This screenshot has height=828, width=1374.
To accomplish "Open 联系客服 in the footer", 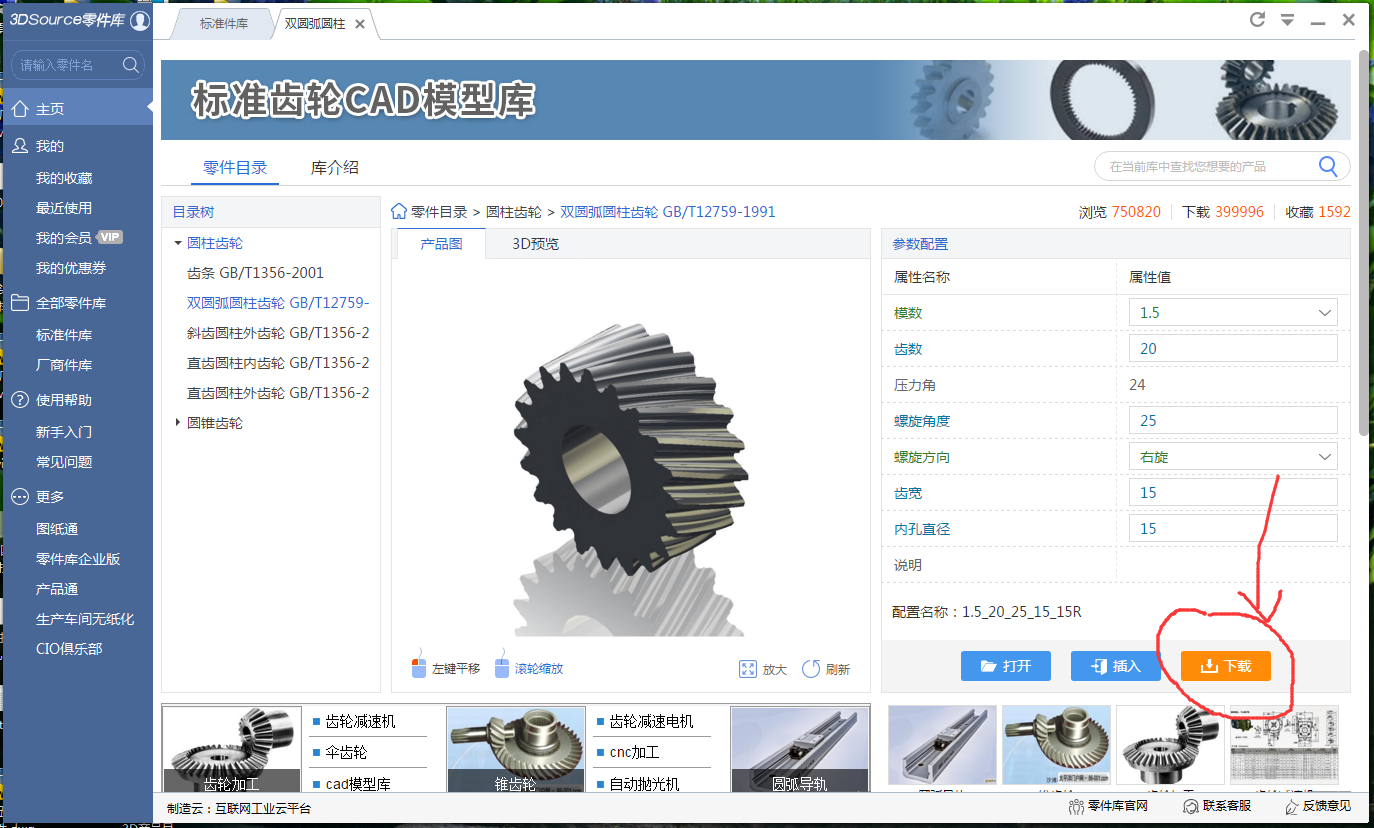I will click(1217, 806).
